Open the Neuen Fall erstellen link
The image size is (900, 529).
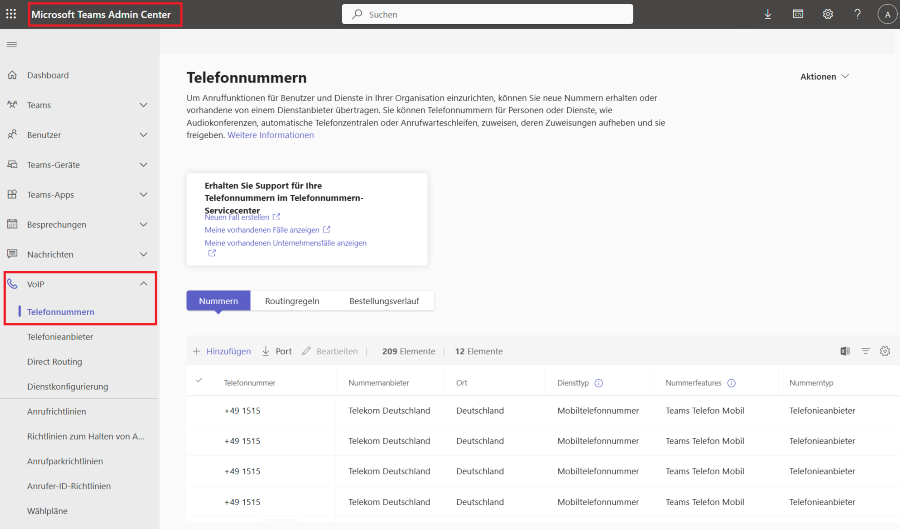[242, 217]
